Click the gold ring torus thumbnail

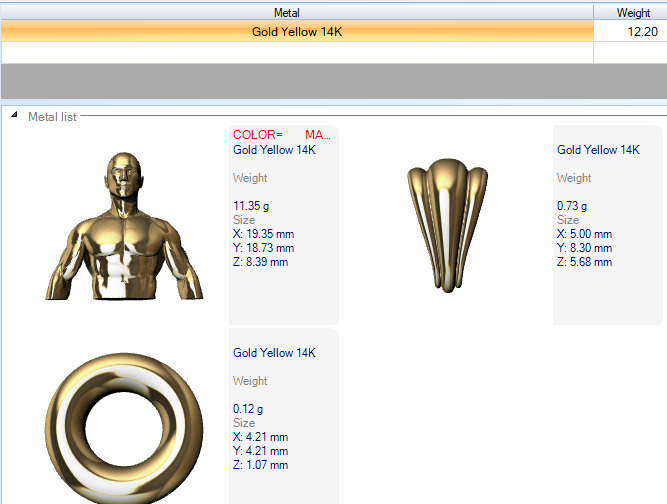coord(124,428)
